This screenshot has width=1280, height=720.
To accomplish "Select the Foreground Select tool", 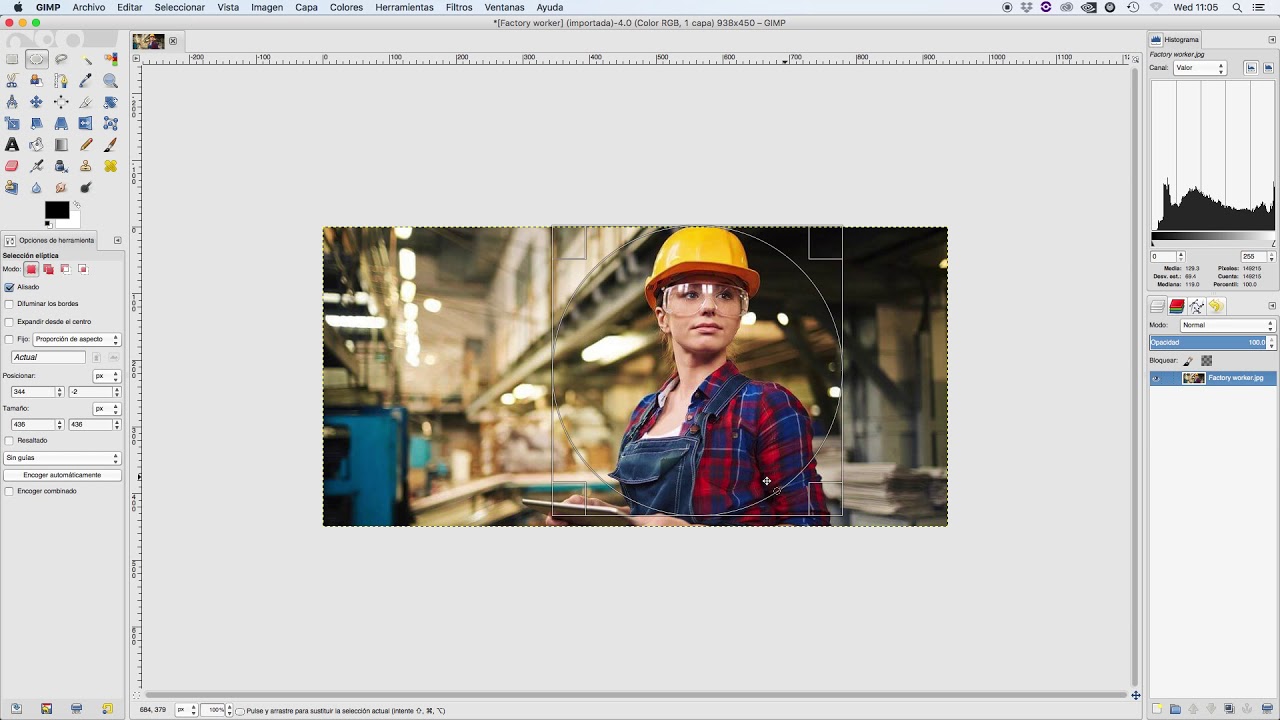I will (36, 81).
